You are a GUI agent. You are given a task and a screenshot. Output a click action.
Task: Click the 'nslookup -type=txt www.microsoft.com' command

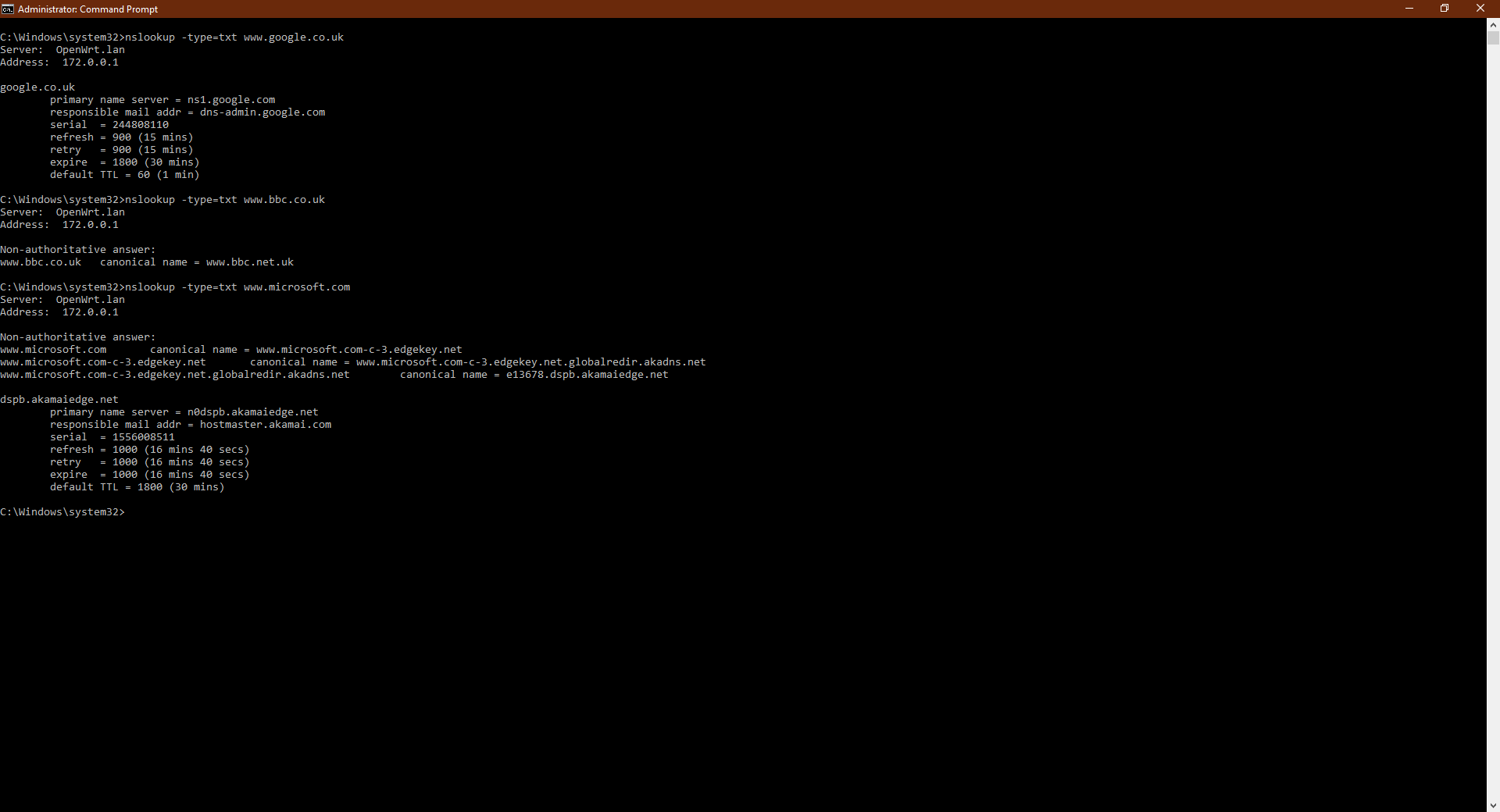(x=237, y=287)
